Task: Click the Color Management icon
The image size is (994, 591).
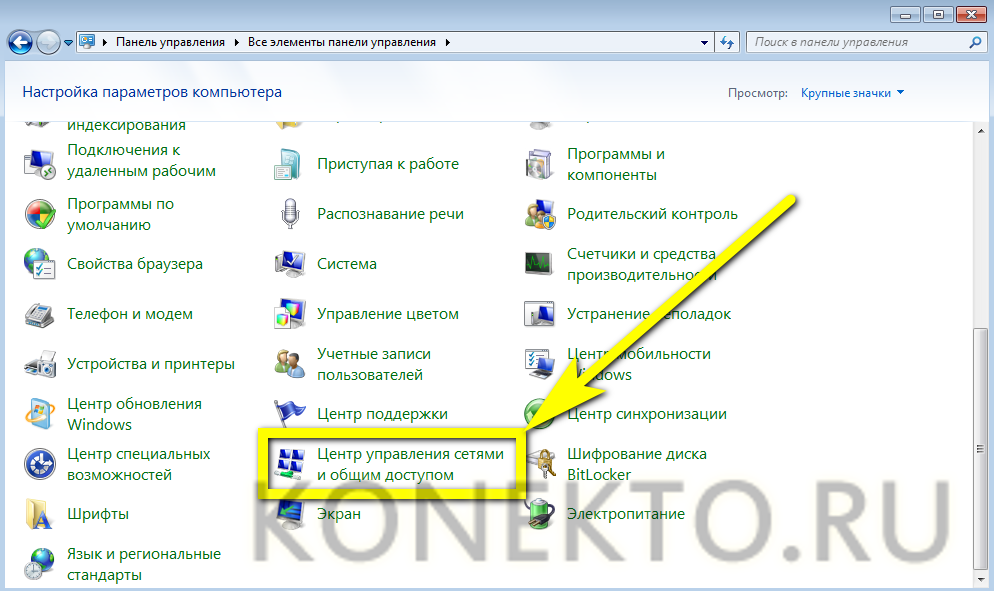Action: pyautogui.click(x=290, y=314)
